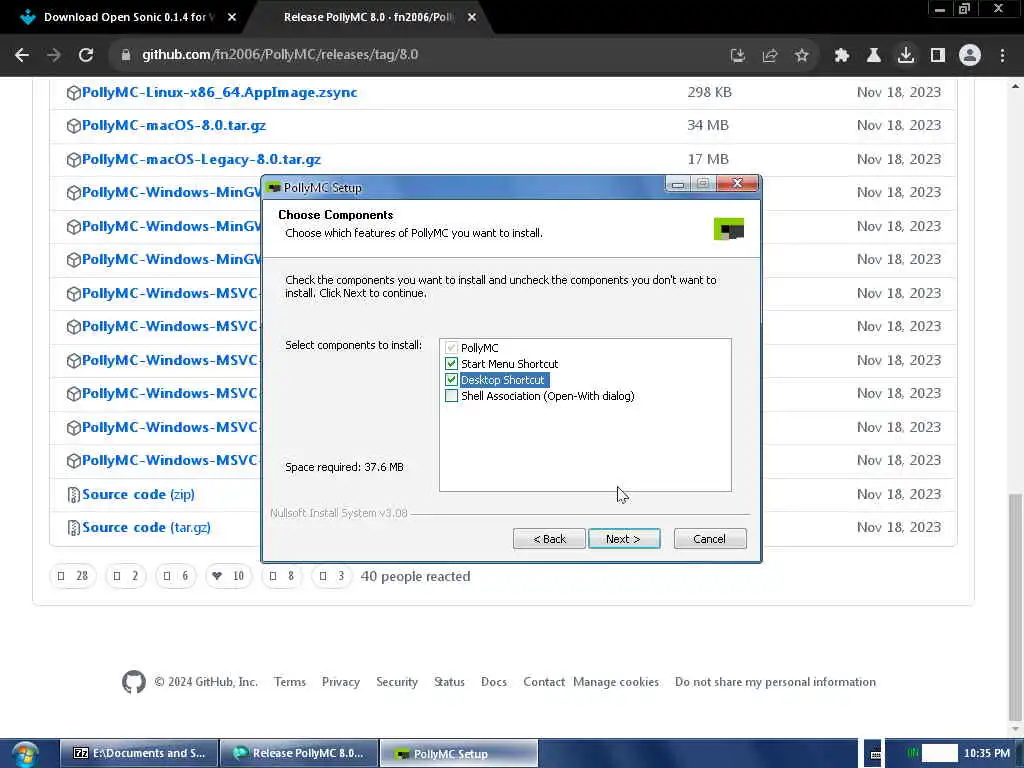
Task: Download PollyMC-macOS-8.0.tar.gz
Action: (174, 125)
